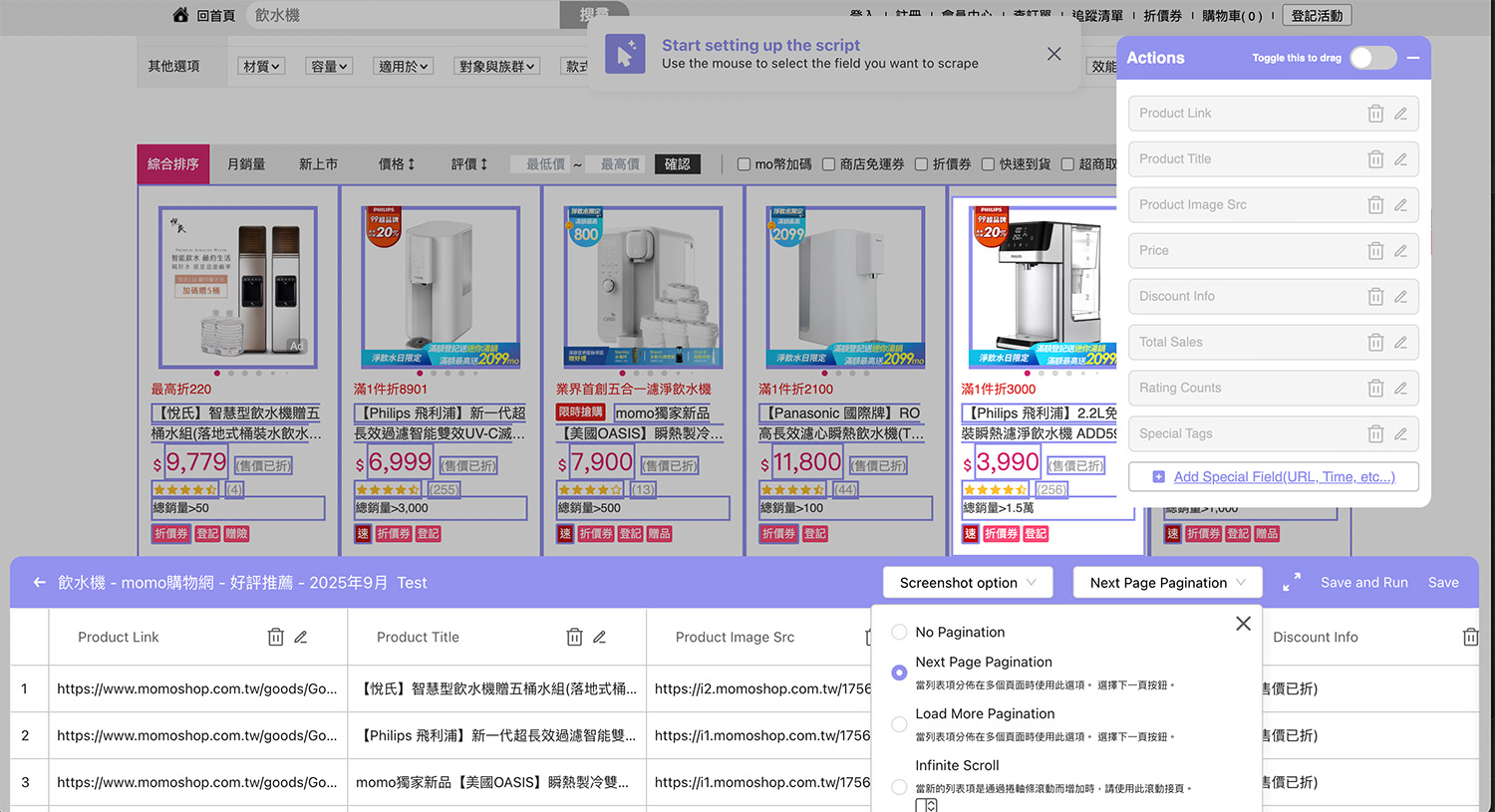
Task: Edit the Product Title field in Actions
Action: point(1400,159)
